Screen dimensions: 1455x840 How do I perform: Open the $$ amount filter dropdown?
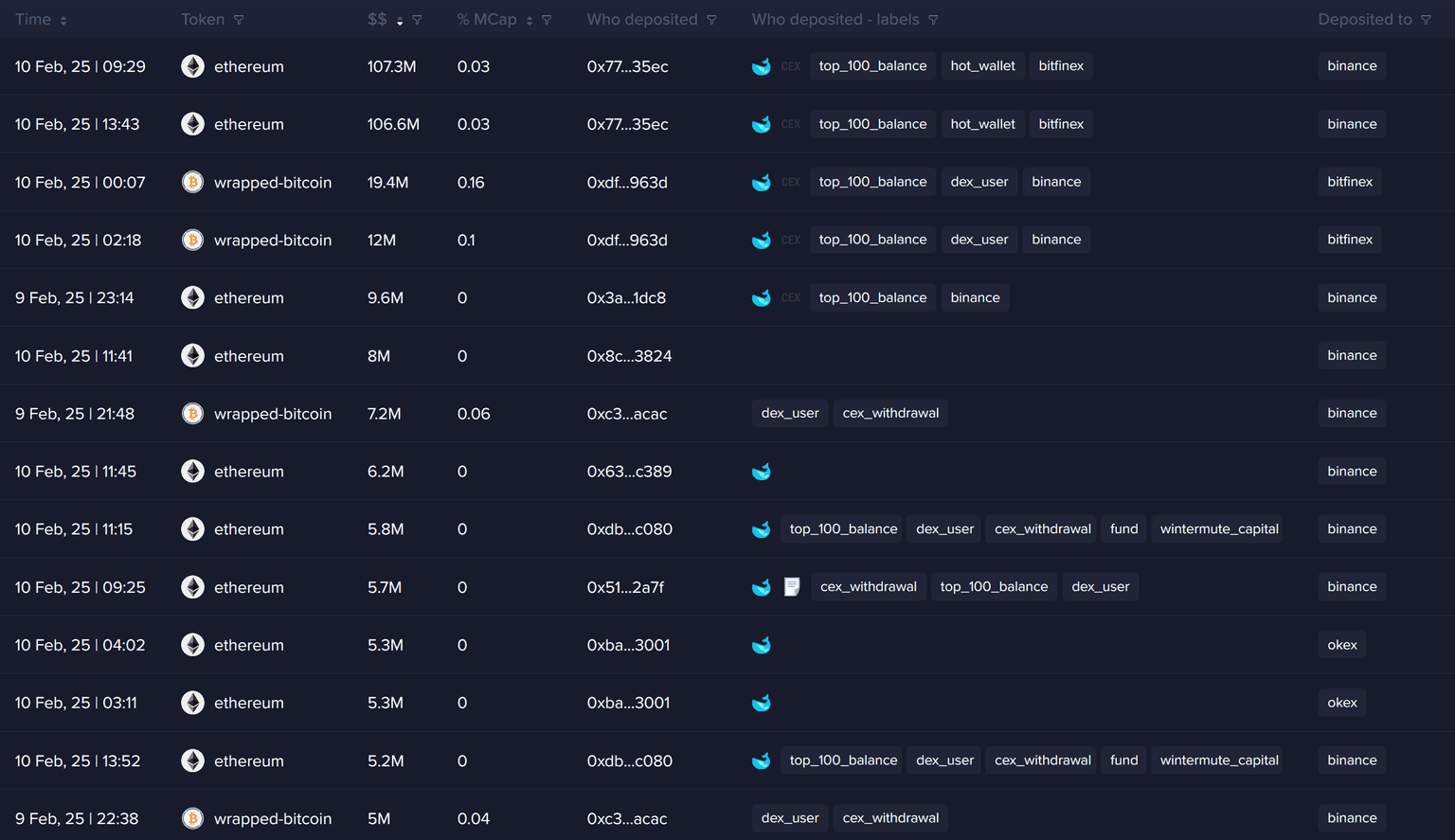point(417,20)
